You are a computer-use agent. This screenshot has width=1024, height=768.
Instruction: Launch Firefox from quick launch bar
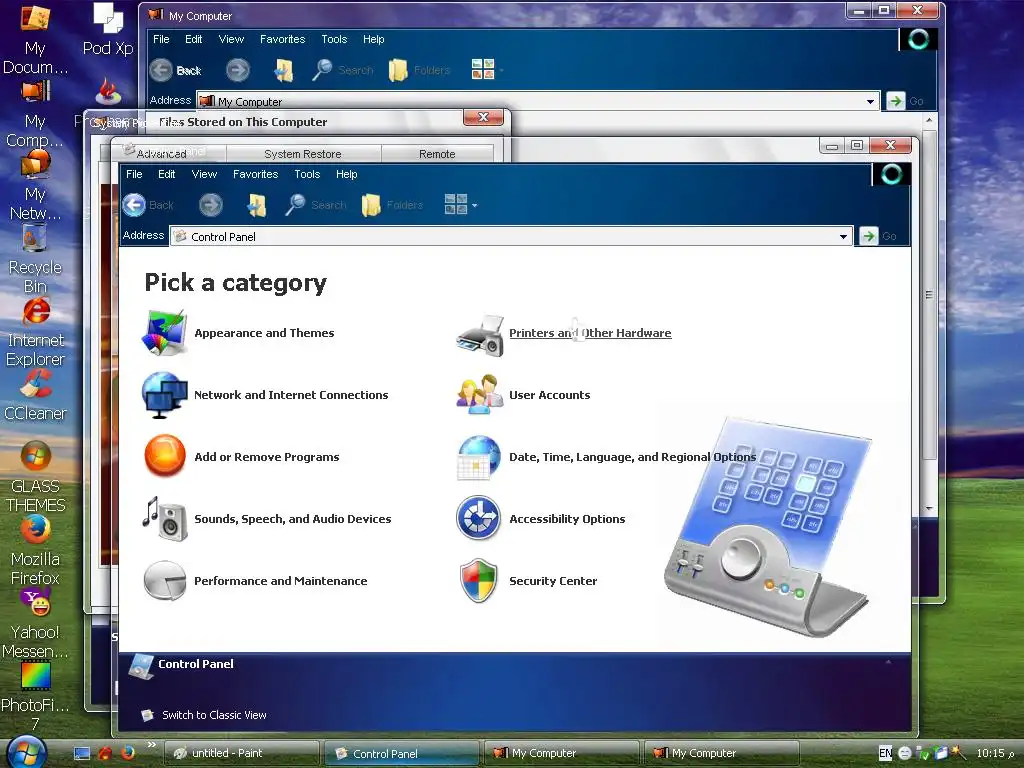coord(128,752)
